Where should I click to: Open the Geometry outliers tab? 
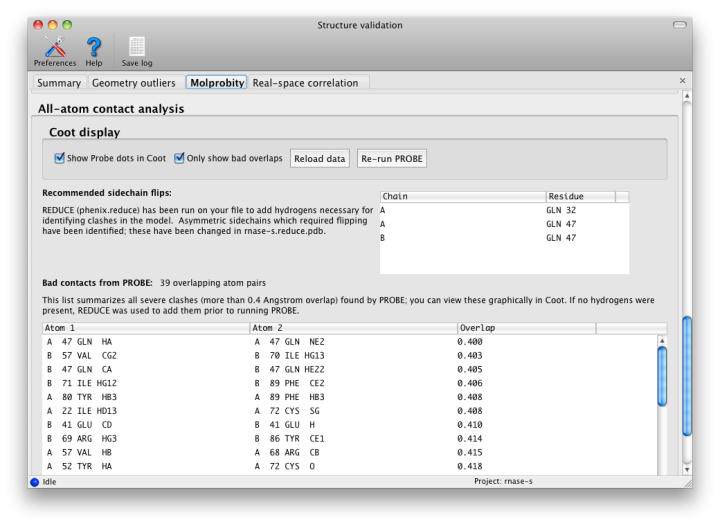(x=133, y=83)
